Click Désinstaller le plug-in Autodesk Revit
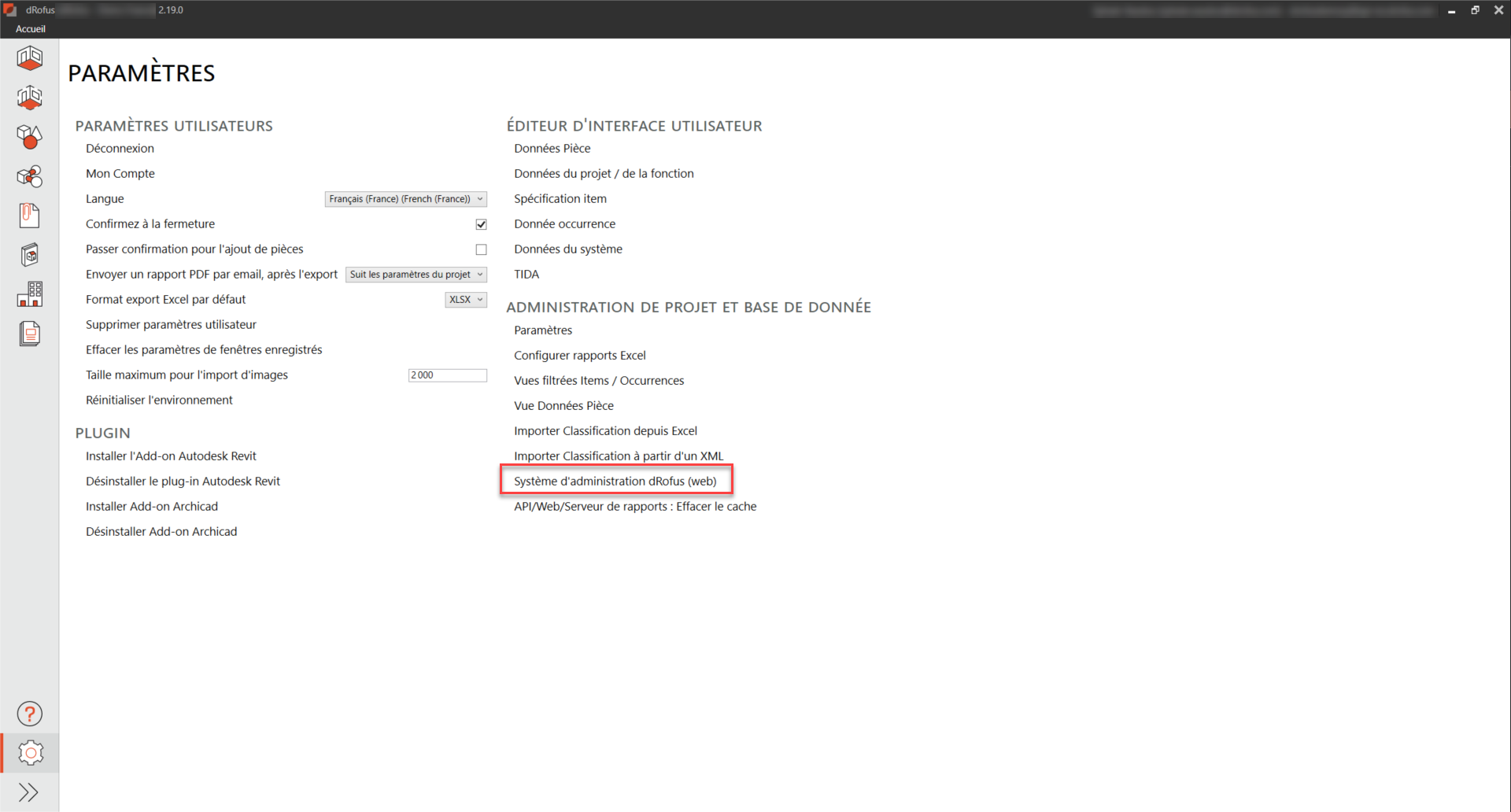The width and height of the screenshot is (1511, 812). point(183,481)
